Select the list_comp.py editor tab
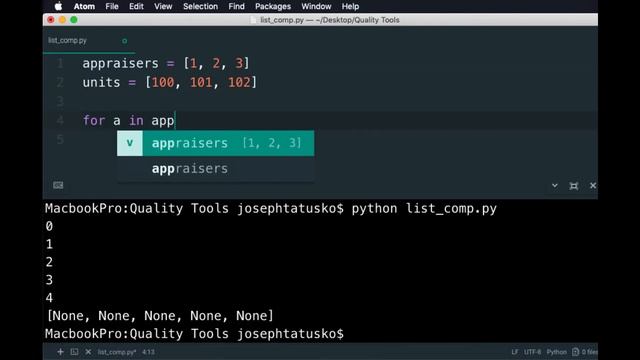 (89, 40)
